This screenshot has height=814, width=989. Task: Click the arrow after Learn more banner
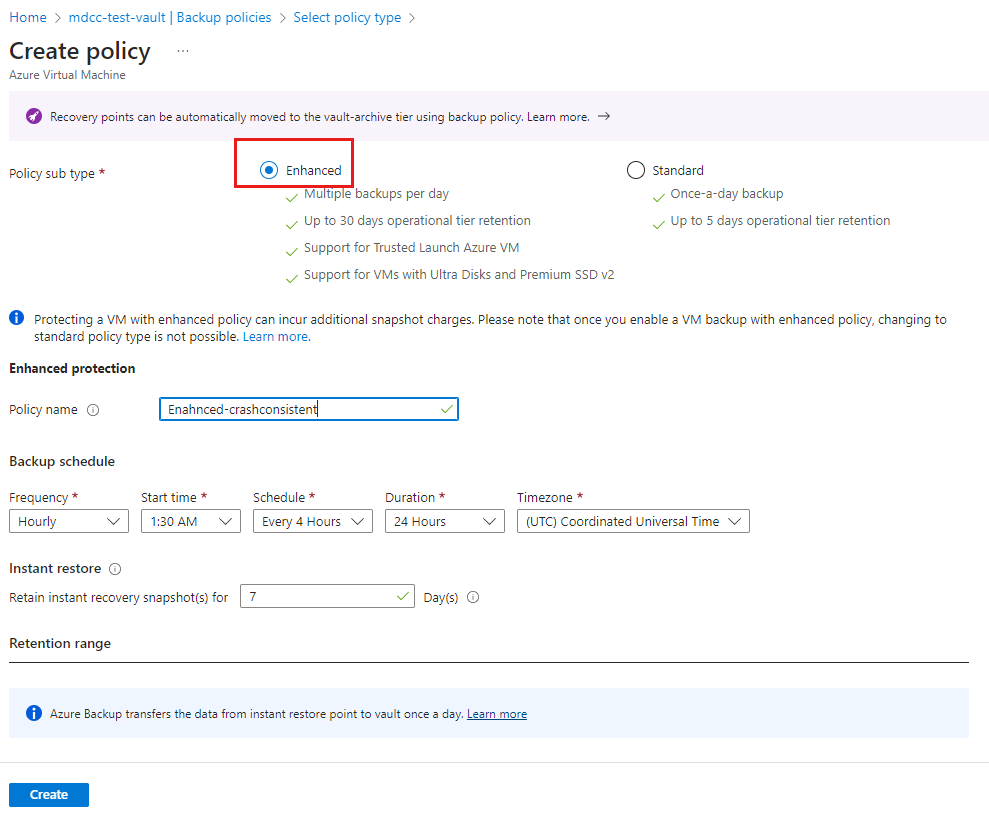click(604, 116)
